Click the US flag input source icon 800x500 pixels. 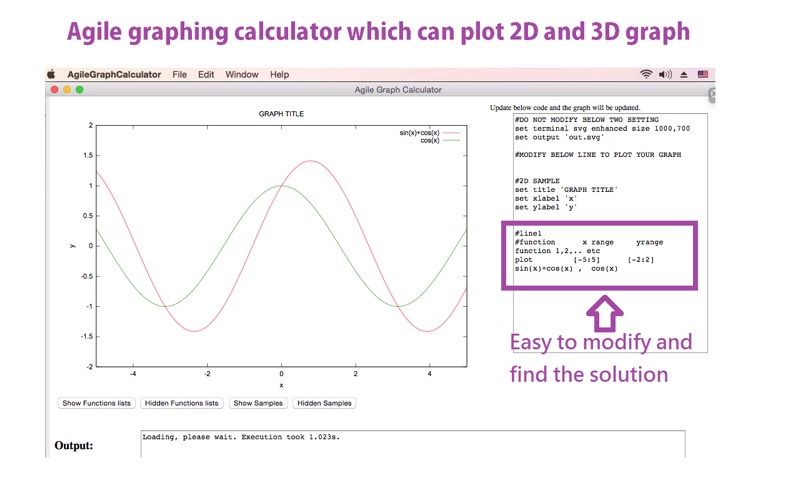tap(703, 74)
